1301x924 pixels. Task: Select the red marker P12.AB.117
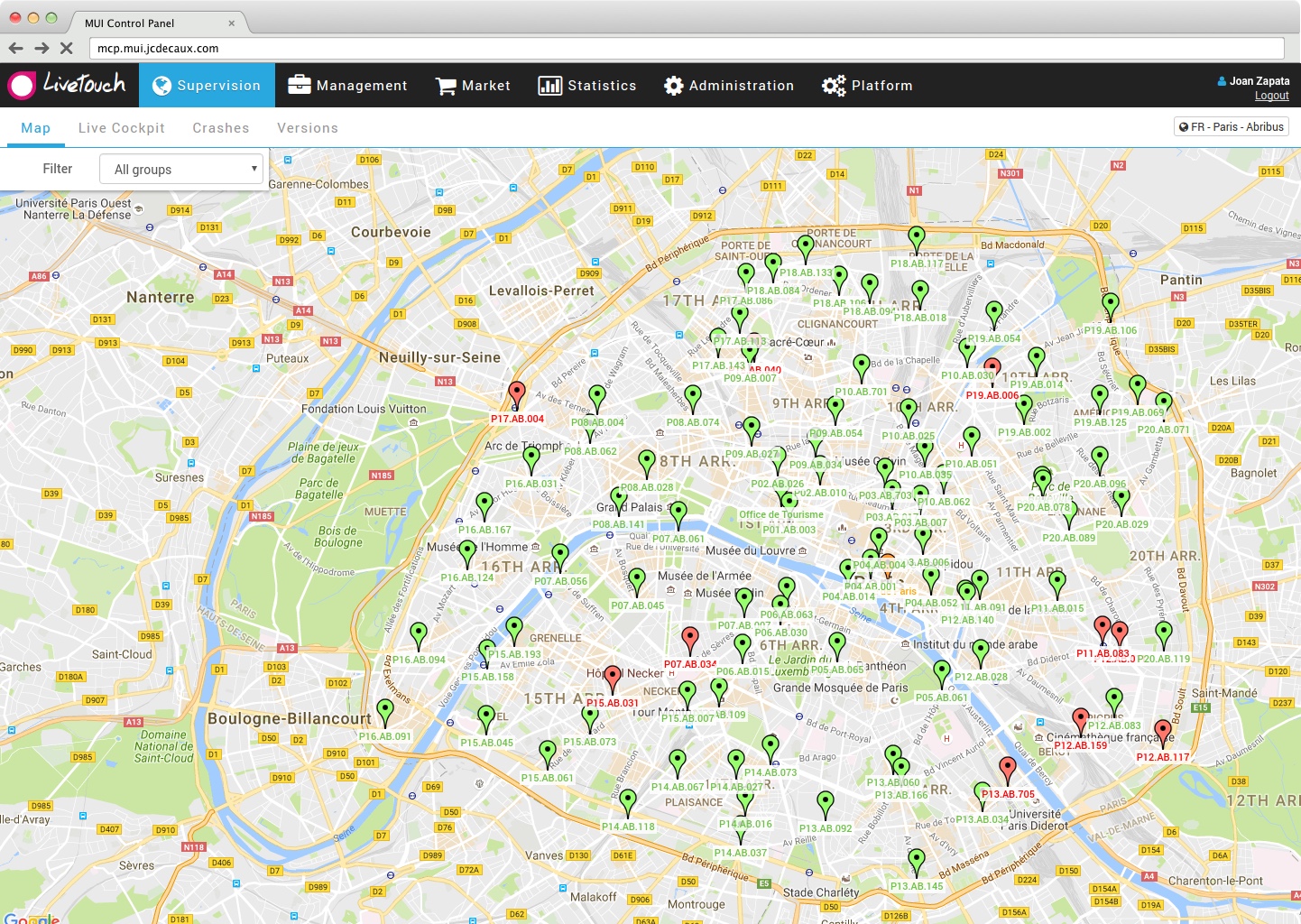[1163, 734]
